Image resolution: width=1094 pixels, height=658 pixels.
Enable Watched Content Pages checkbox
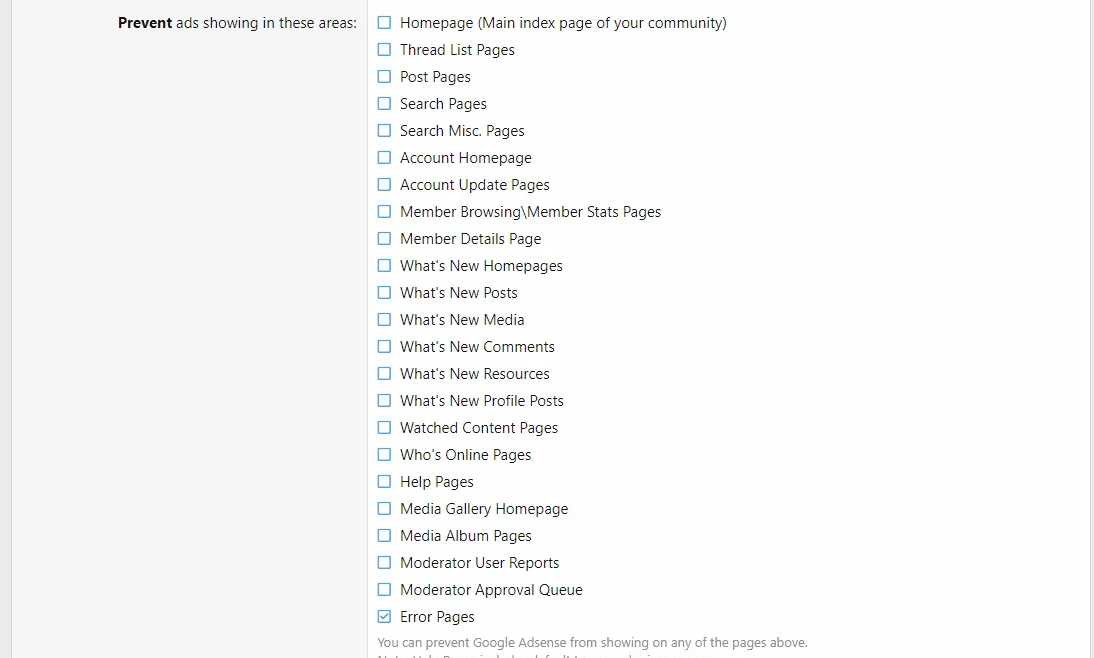[x=384, y=427]
